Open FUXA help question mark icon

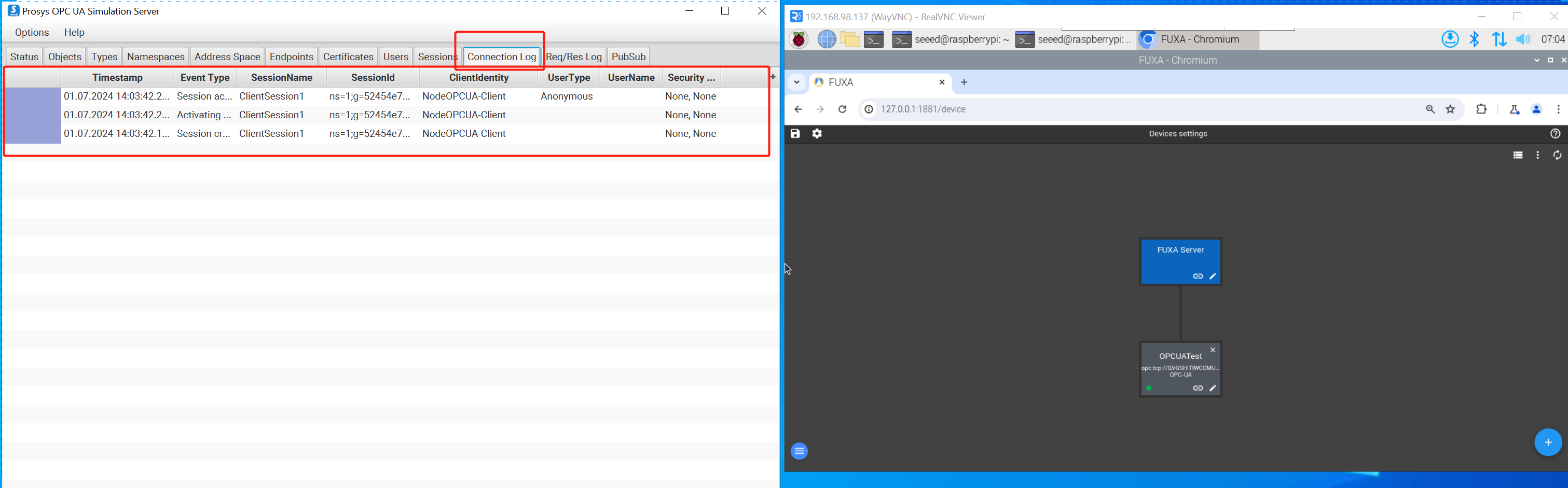(1555, 134)
